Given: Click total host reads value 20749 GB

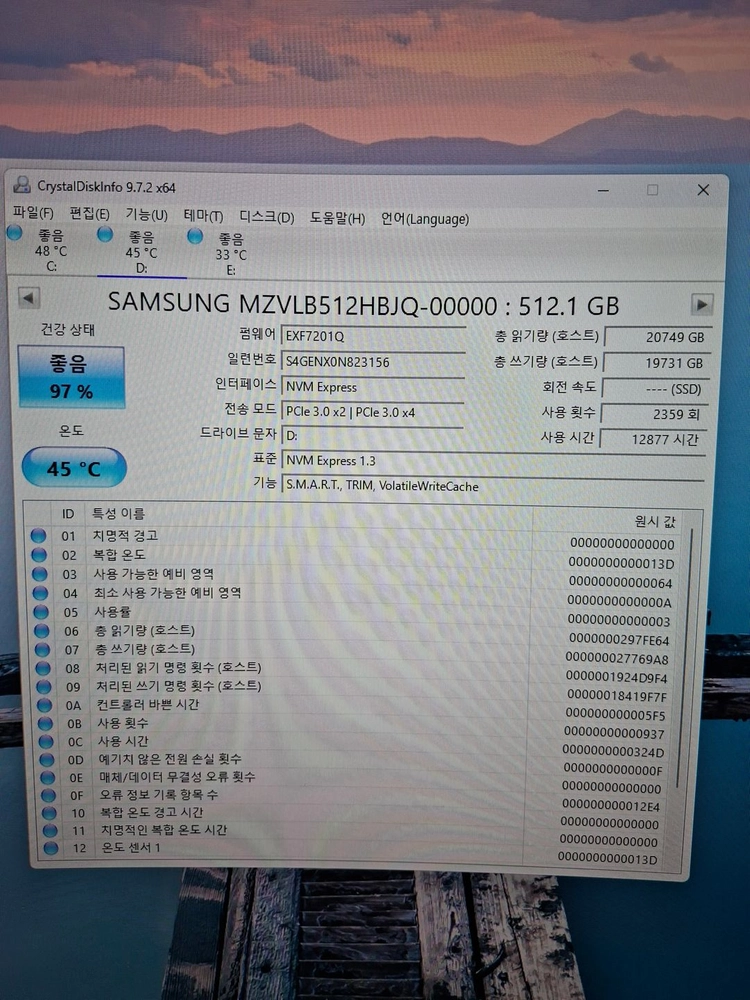Looking at the screenshot, I should pyautogui.click(x=656, y=337).
